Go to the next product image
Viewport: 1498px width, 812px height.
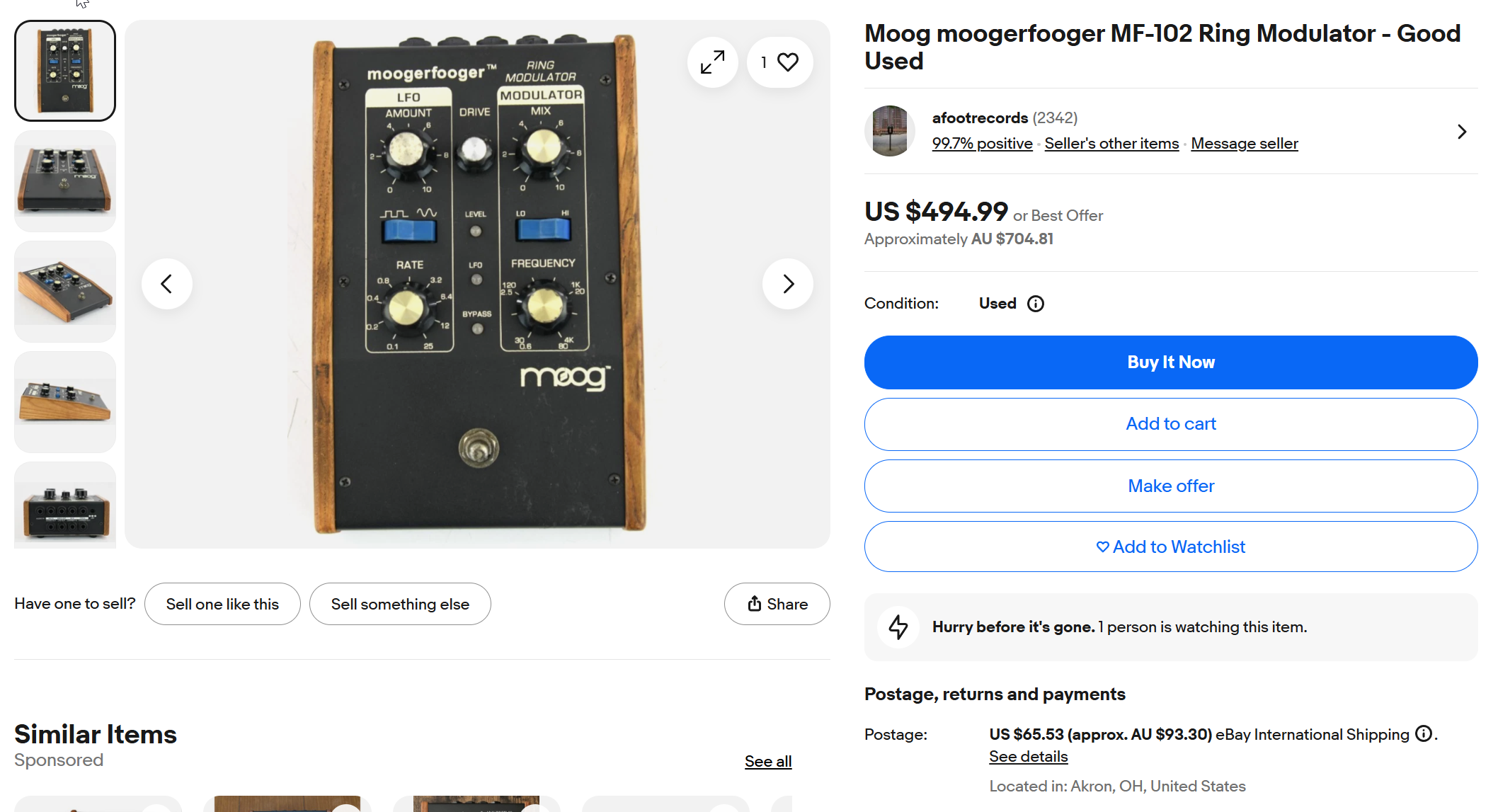pyautogui.click(x=787, y=284)
